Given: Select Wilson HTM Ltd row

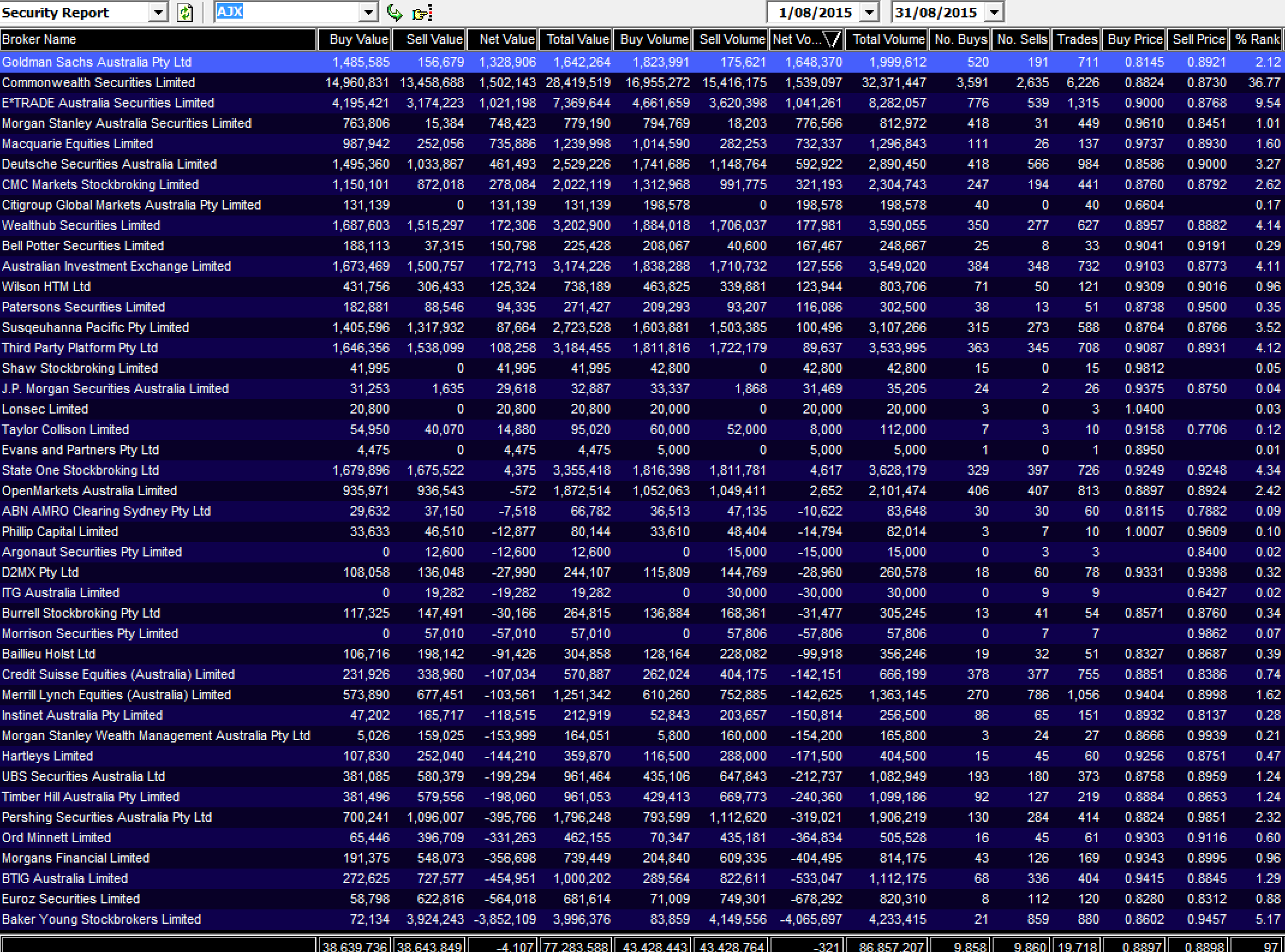Looking at the screenshot, I should pyautogui.click(x=641, y=287).
